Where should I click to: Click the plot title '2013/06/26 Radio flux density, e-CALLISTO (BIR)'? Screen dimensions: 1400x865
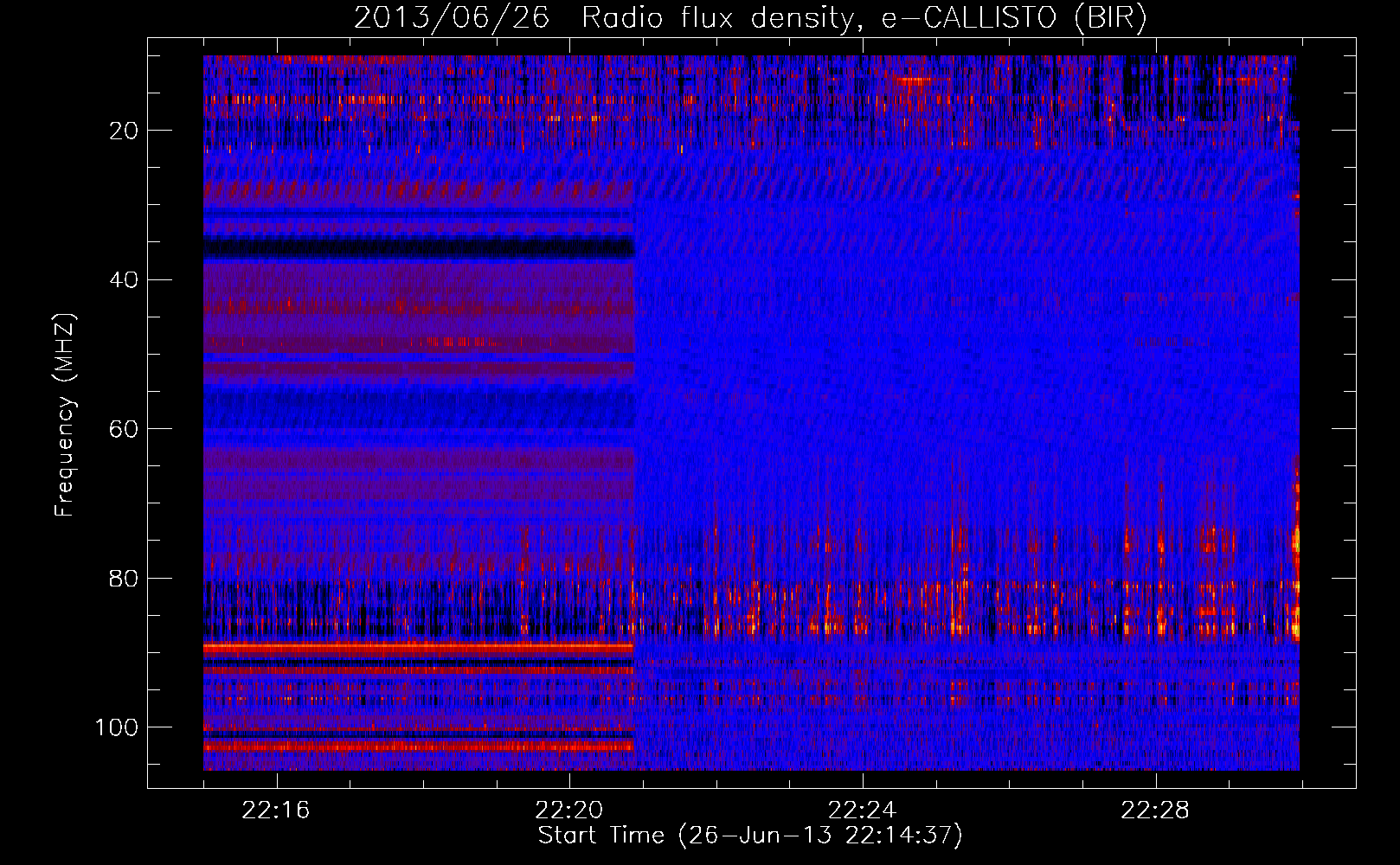[750, 18]
